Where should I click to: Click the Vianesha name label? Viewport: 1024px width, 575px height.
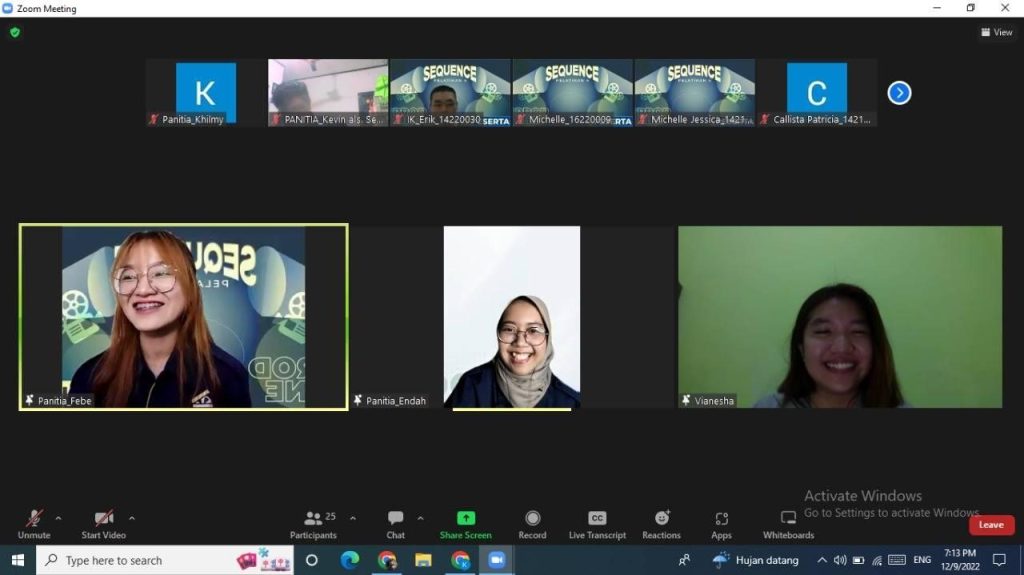point(714,401)
